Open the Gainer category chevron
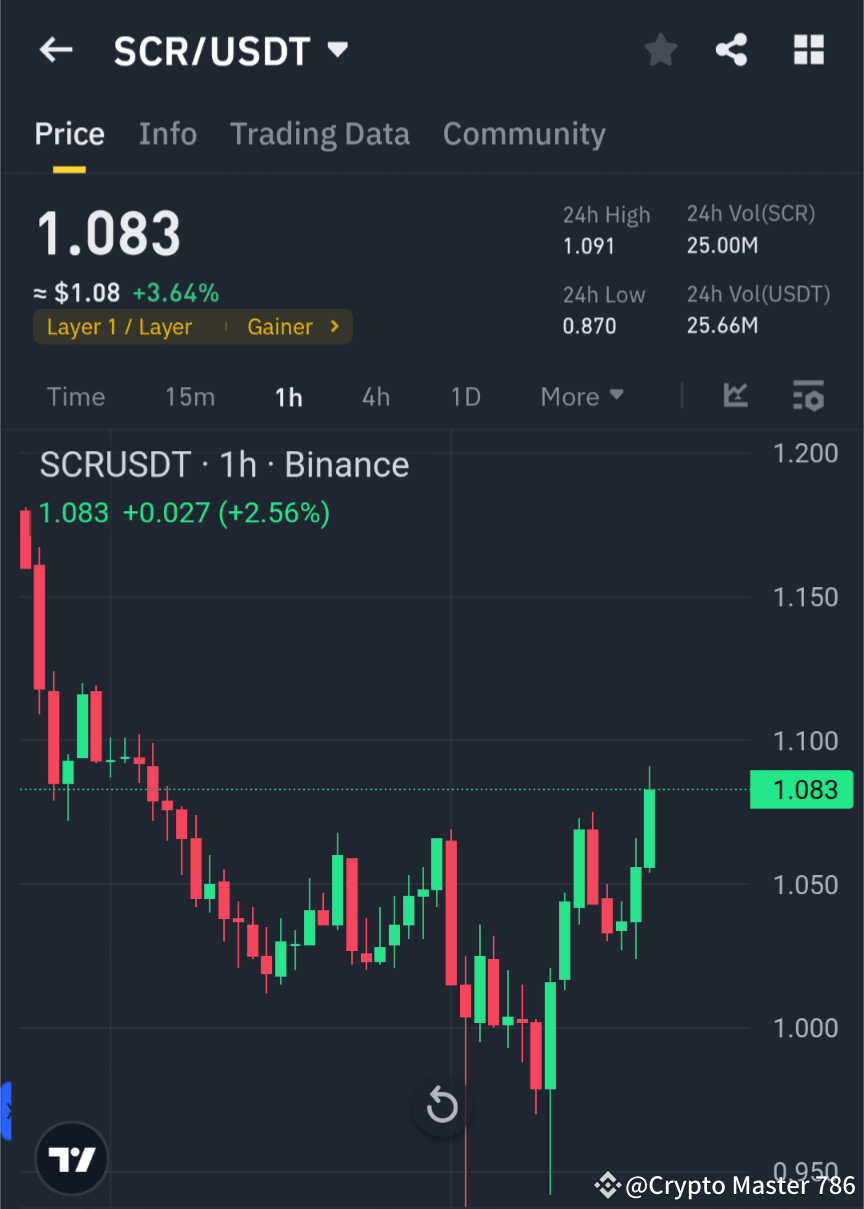 click(295, 326)
